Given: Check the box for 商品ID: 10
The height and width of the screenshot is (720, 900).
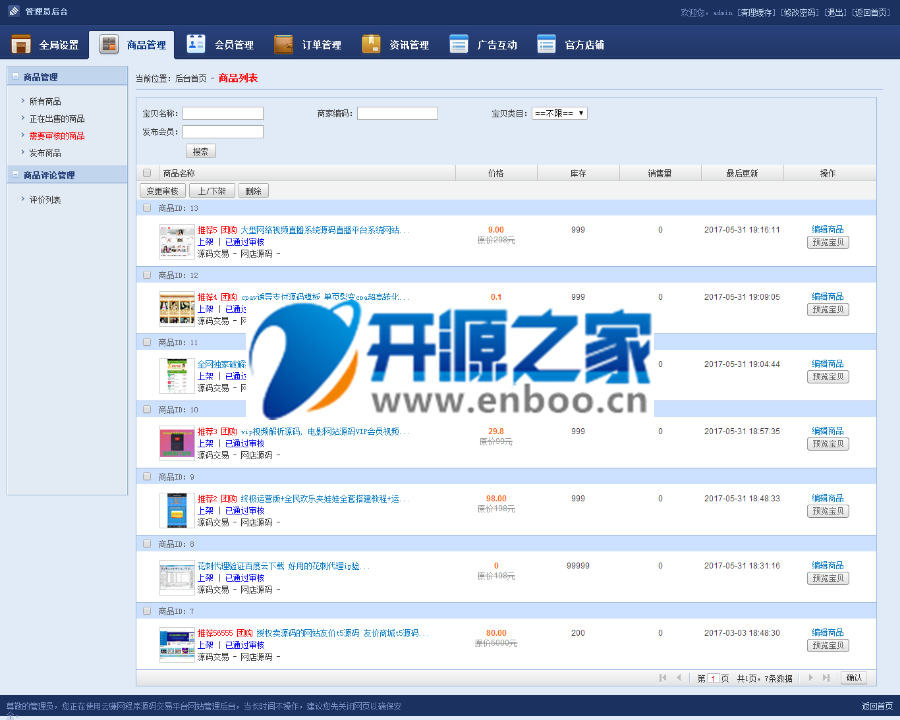Looking at the screenshot, I should coord(148,409).
